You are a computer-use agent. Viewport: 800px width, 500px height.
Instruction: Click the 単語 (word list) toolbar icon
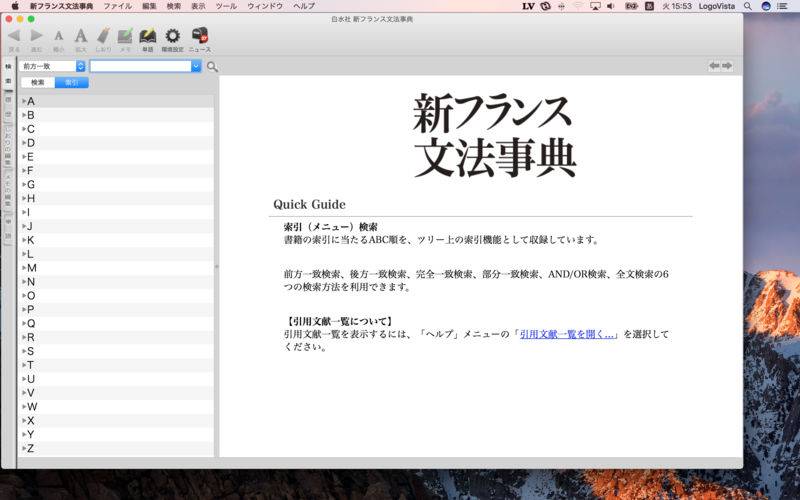[x=148, y=37]
